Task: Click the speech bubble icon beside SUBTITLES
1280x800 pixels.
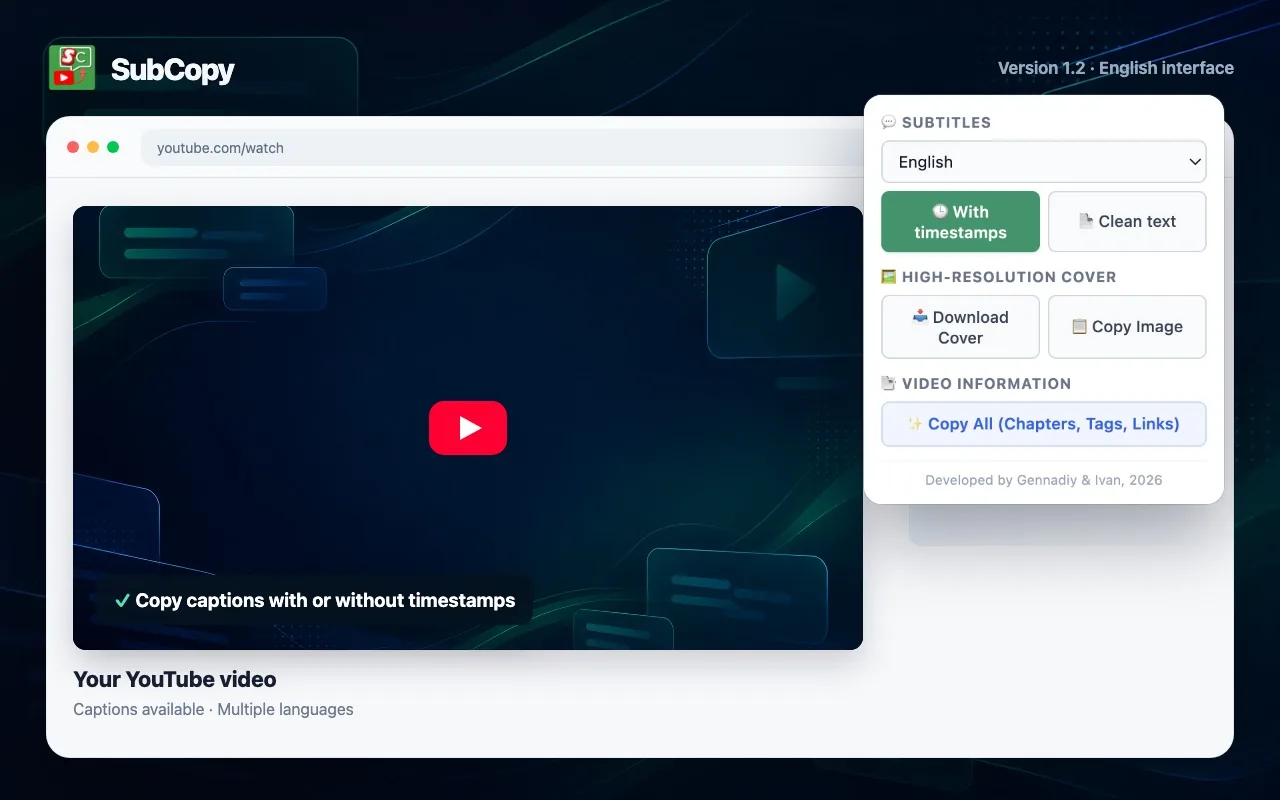Action: (x=889, y=122)
